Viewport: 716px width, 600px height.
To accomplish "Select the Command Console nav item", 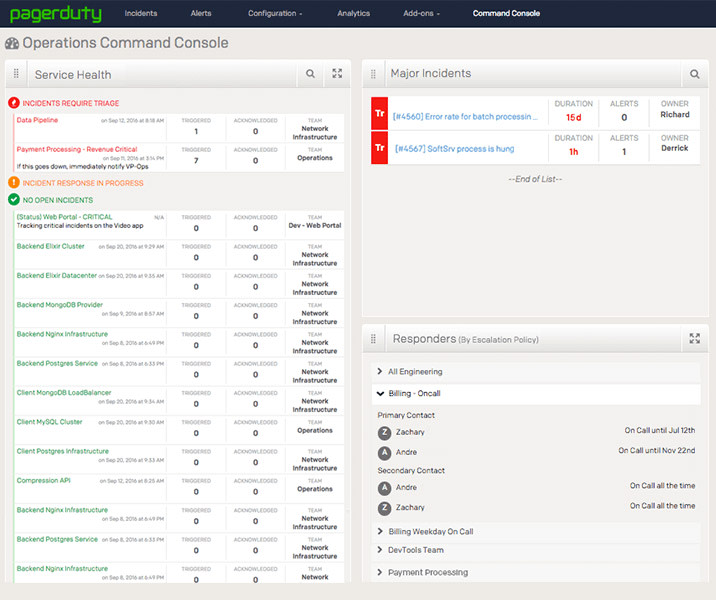I will pyautogui.click(x=506, y=13).
